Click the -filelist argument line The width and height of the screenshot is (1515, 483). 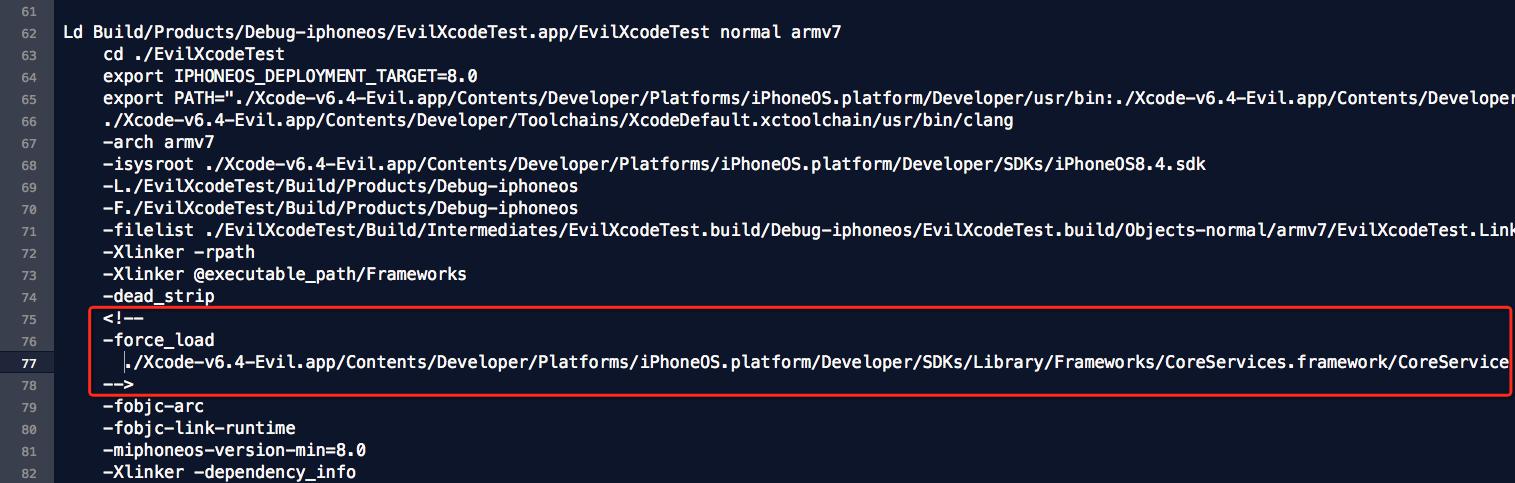coord(808,230)
